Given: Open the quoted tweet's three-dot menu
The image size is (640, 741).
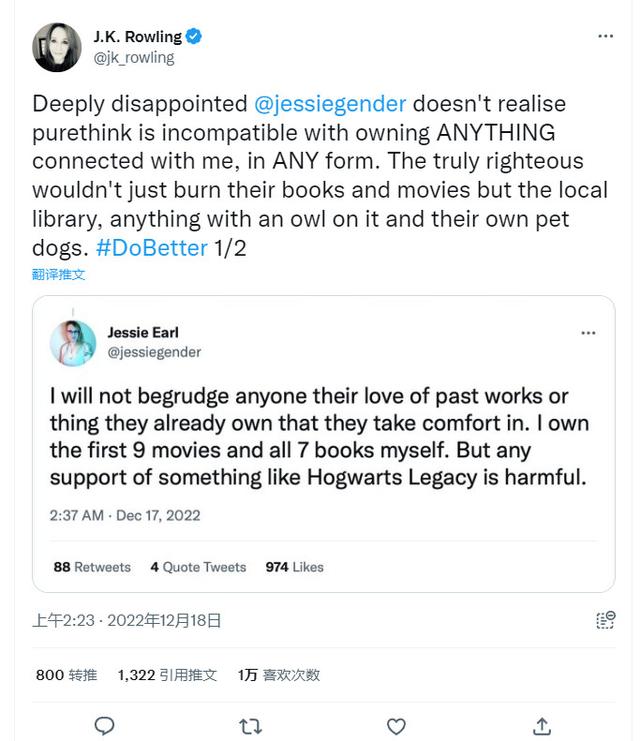Looking at the screenshot, I should 588,333.
